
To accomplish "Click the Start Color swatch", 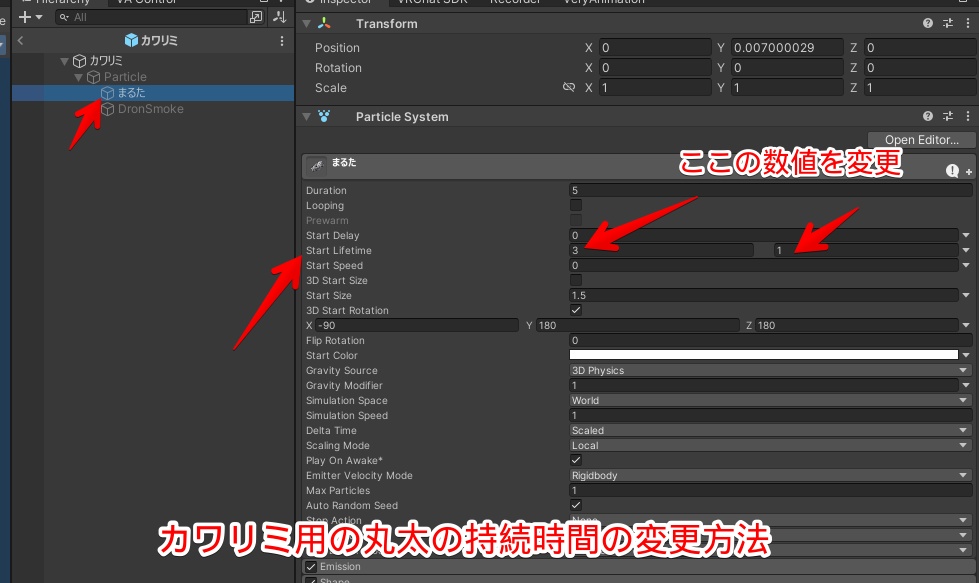I will pyautogui.click(x=765, y=355).
